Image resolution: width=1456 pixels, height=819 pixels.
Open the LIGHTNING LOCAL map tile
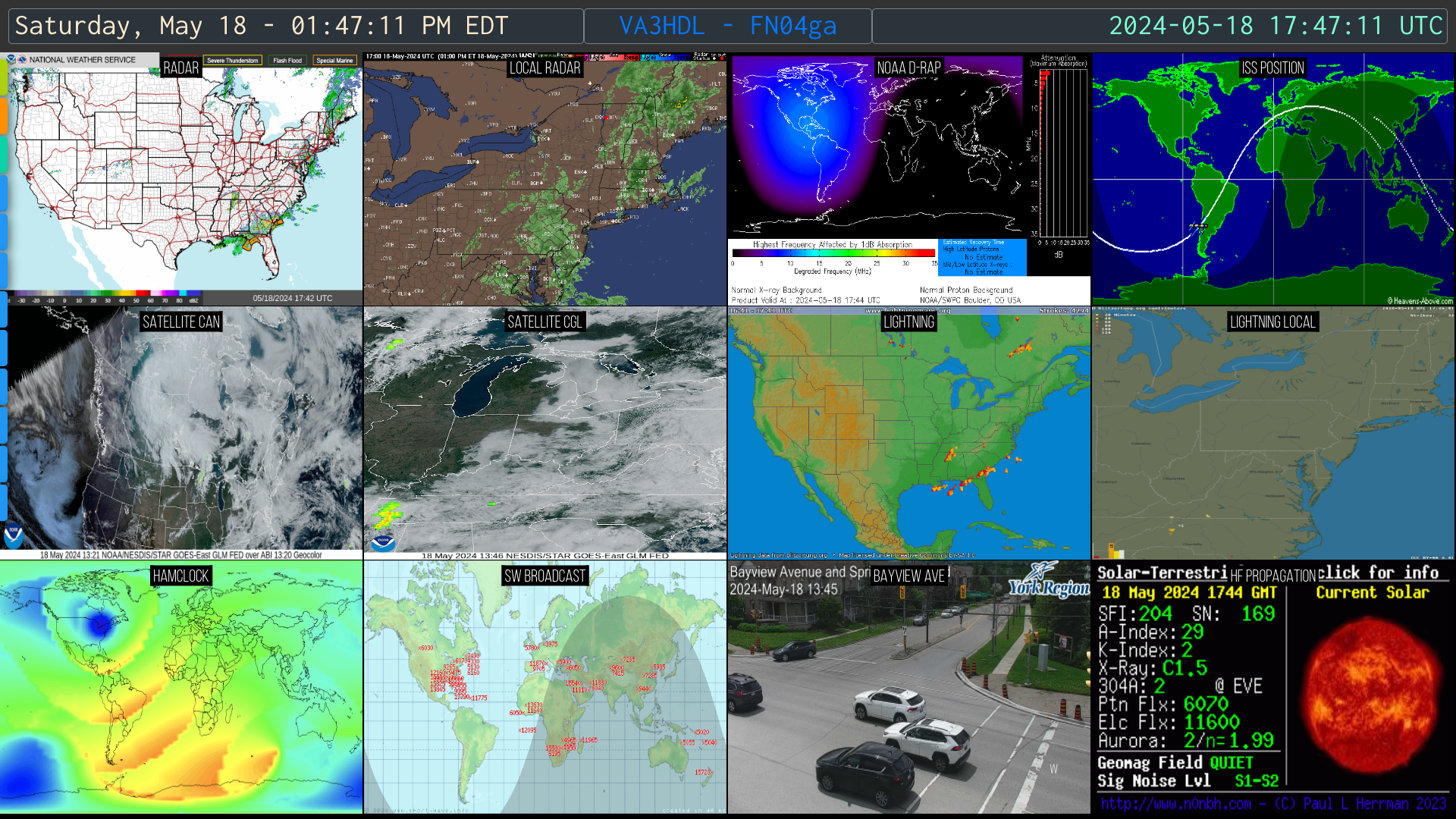[x=1272, y=433]
